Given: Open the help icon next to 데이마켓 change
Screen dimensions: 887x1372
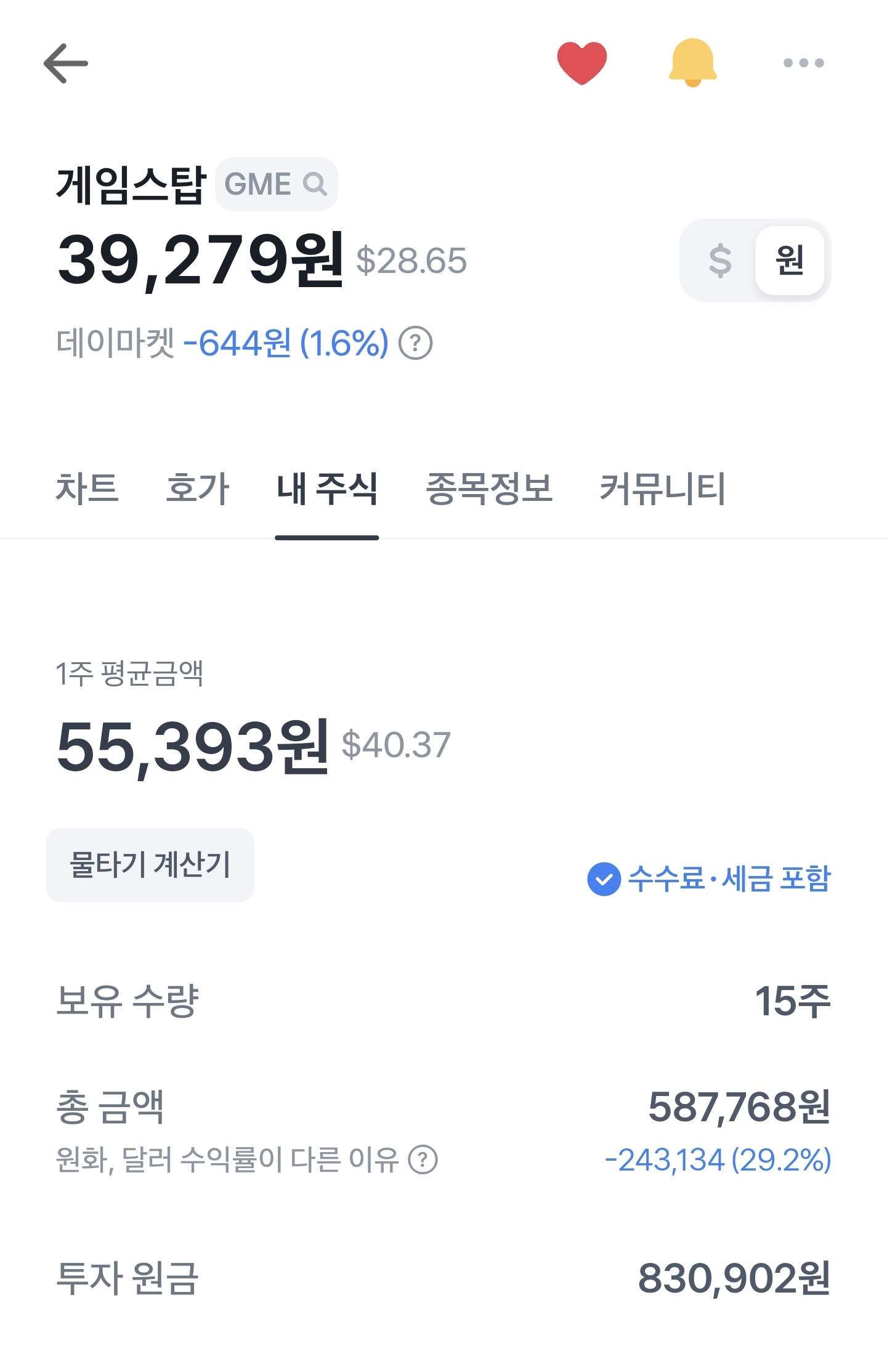Looking at the screenshot, I should (x=416, y=343).
